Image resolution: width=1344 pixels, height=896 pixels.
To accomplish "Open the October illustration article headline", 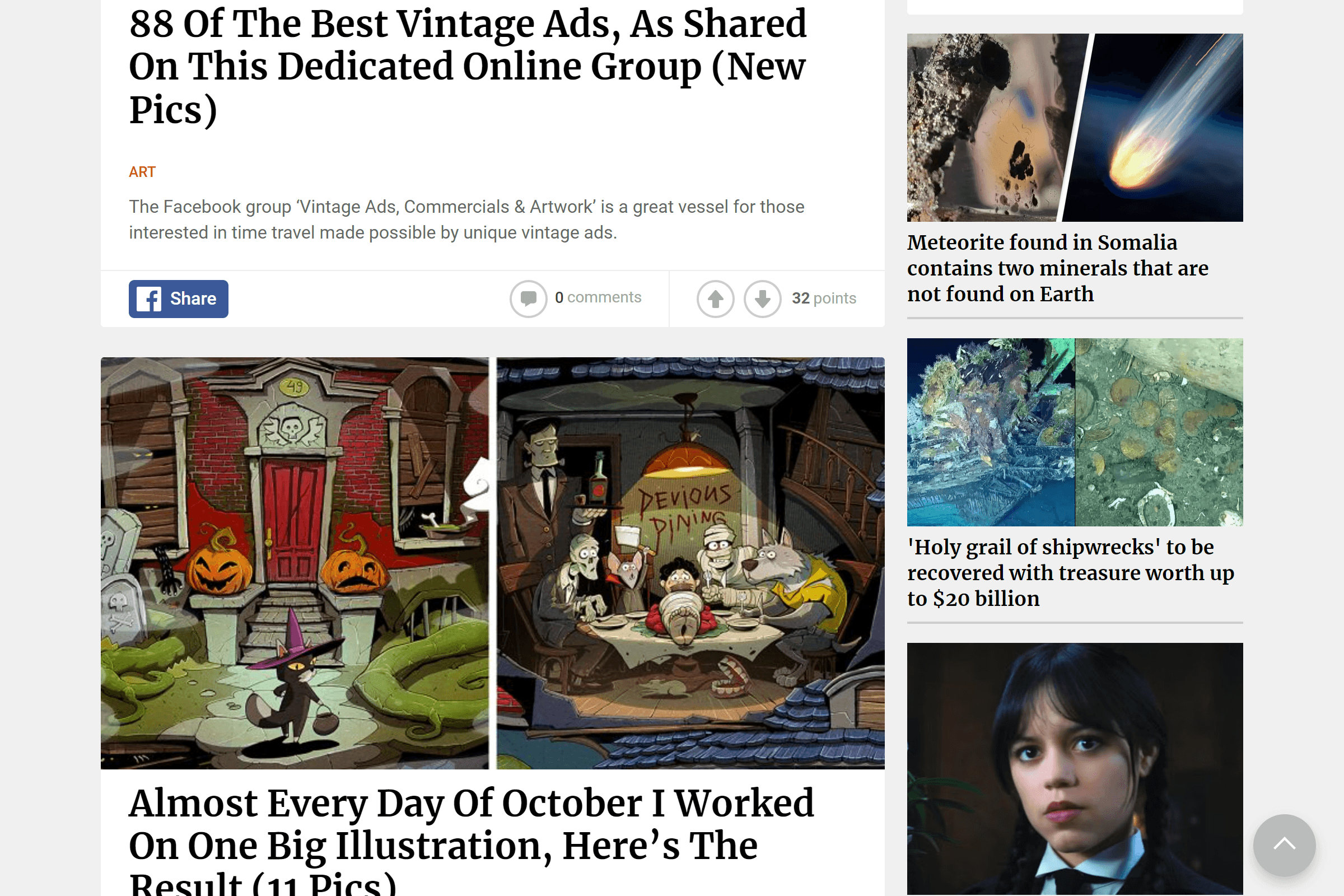I will (x=472, y=840).
